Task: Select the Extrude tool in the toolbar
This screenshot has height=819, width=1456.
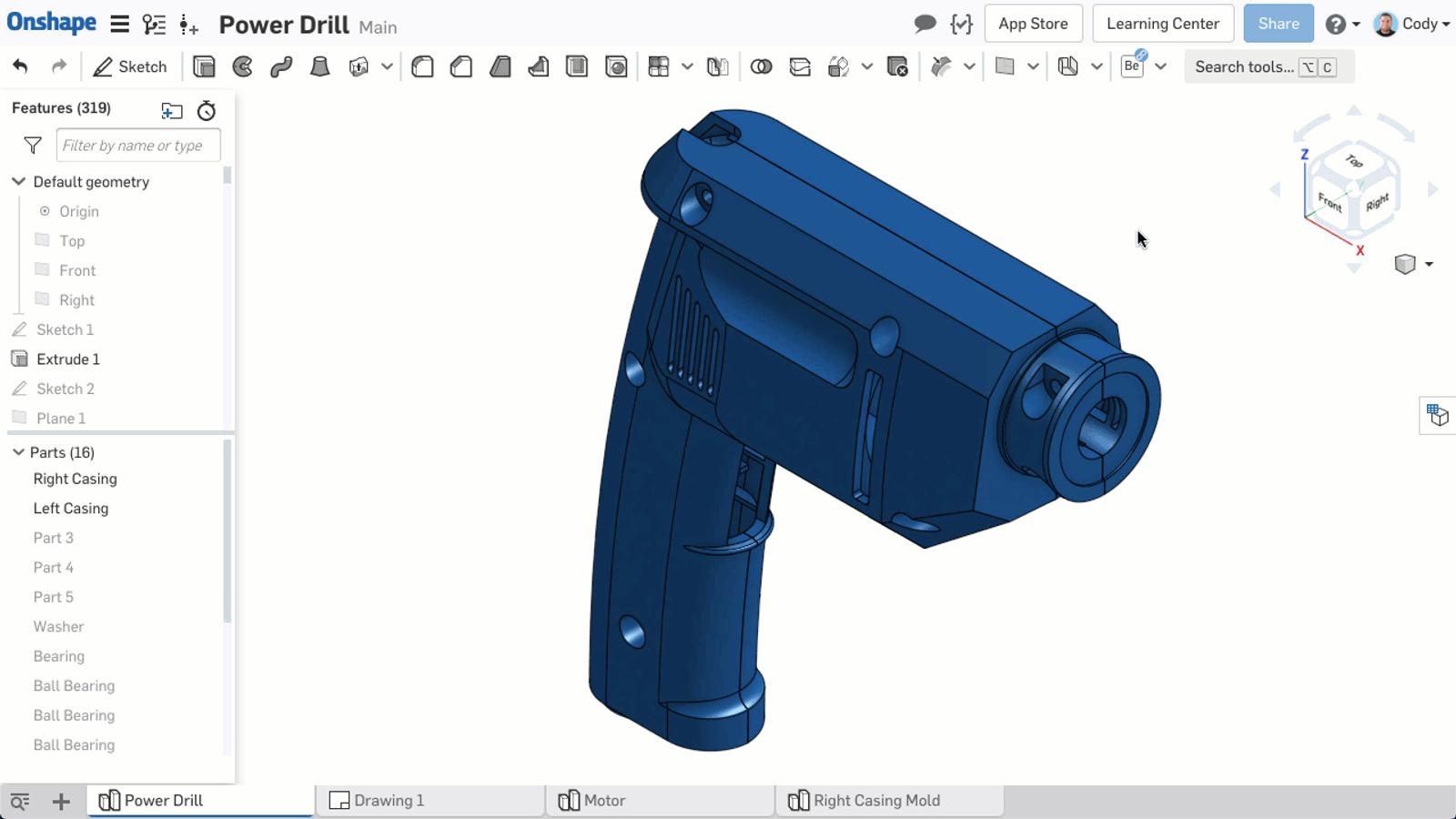Action: [204, 66]
